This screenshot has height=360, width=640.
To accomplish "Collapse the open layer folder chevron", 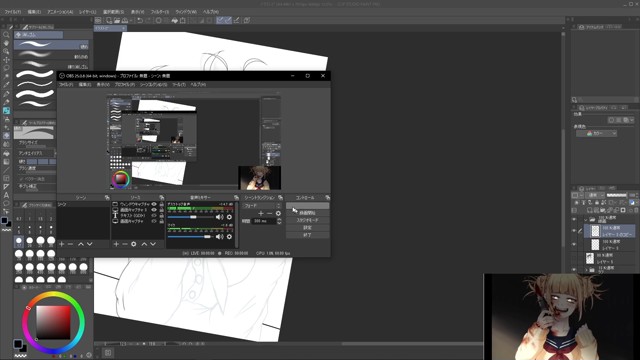I will (x=586, y=220).
